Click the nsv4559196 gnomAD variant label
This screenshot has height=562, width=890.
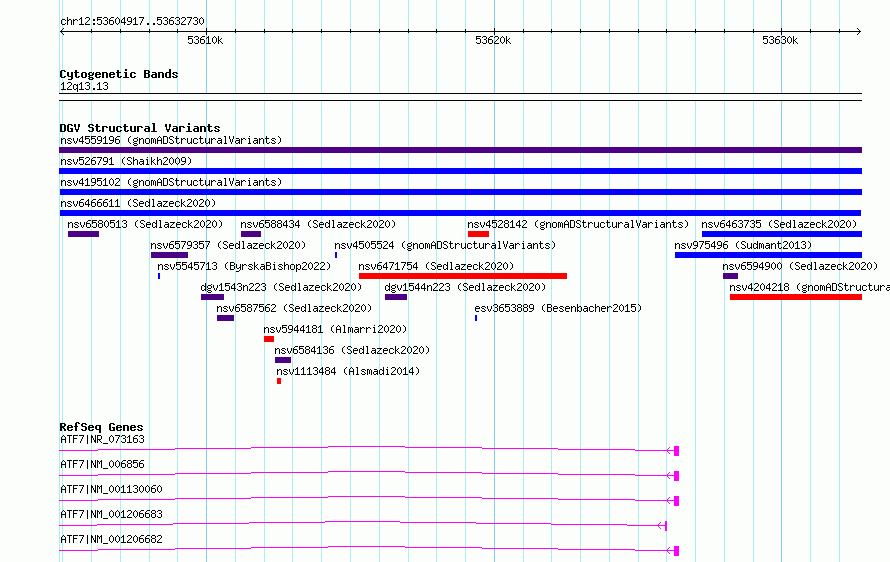[171, 140]
